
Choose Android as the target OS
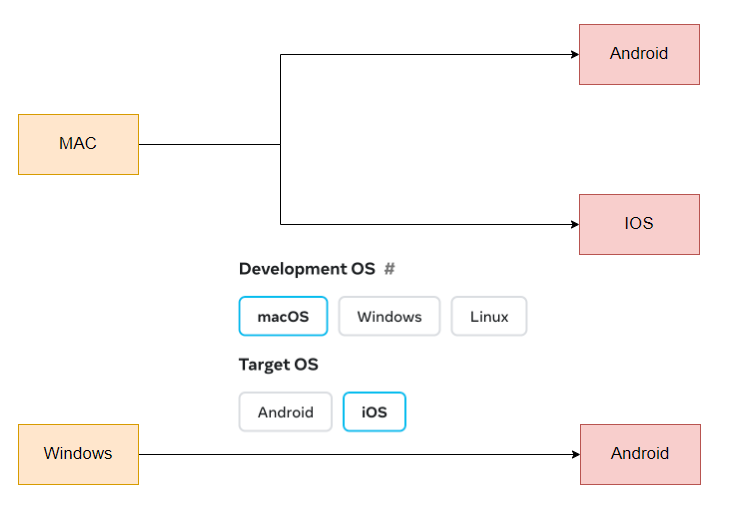point(286,412)
